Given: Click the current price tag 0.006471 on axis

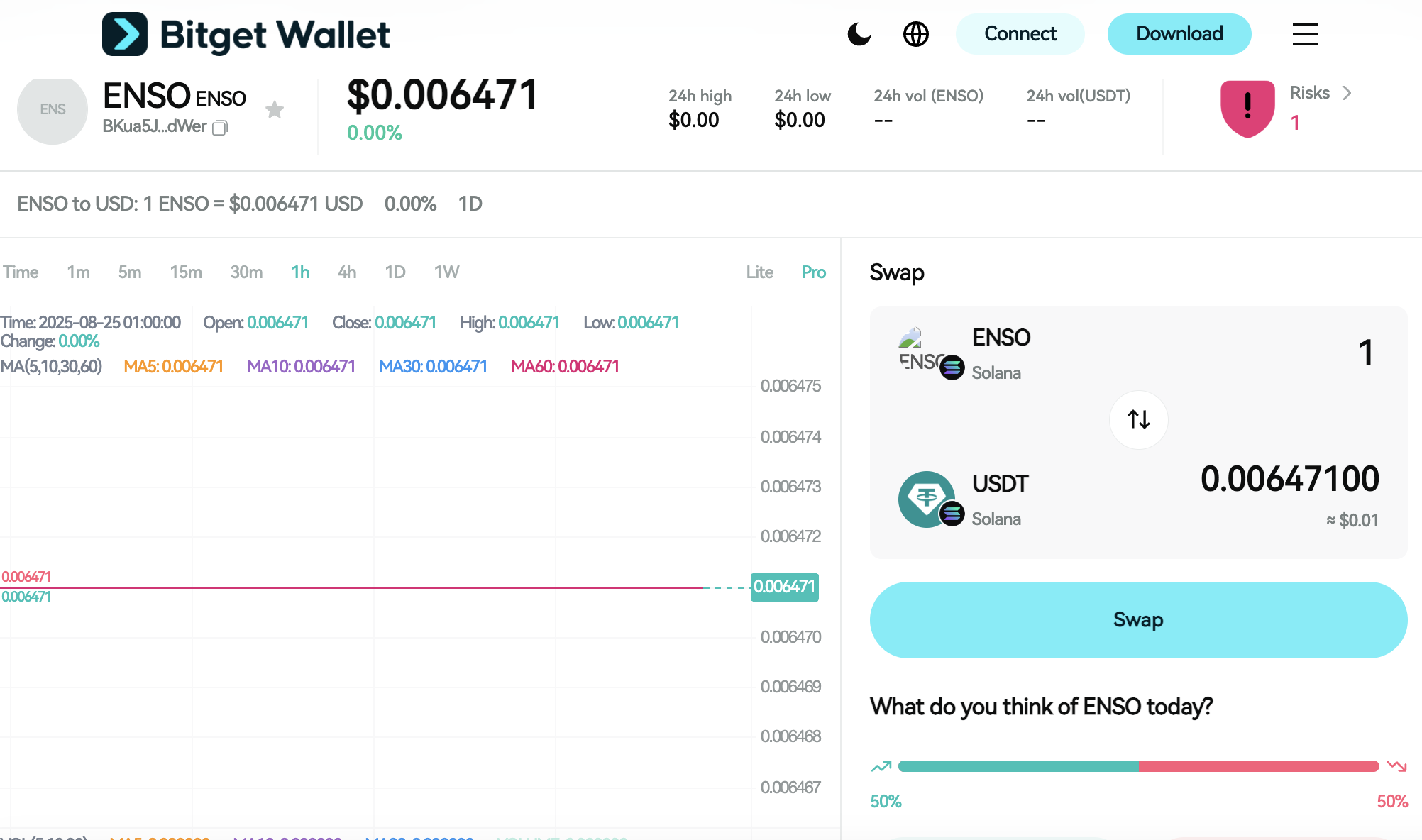Looking at the screenshot, I should (785, 587).
